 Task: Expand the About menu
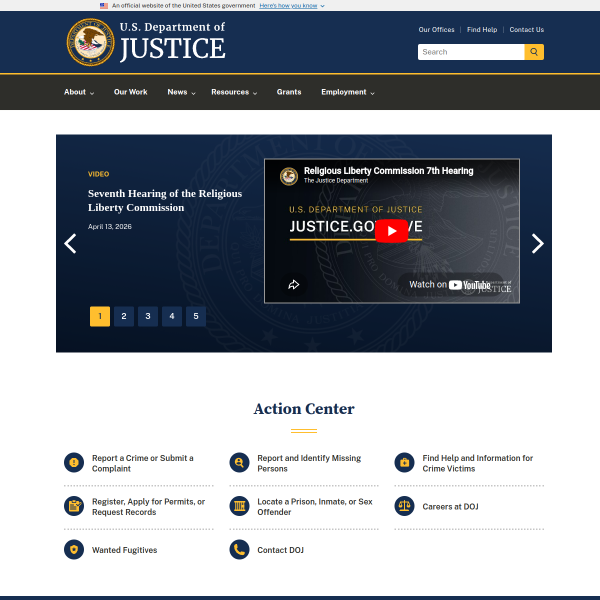click(79, 92)
